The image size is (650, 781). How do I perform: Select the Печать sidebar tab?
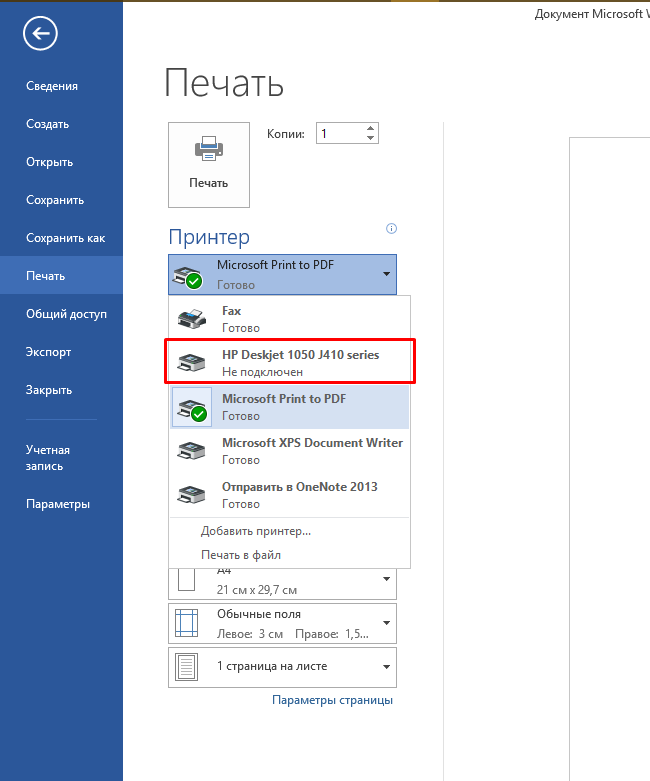pyautogui.click(x=61, y=275)
